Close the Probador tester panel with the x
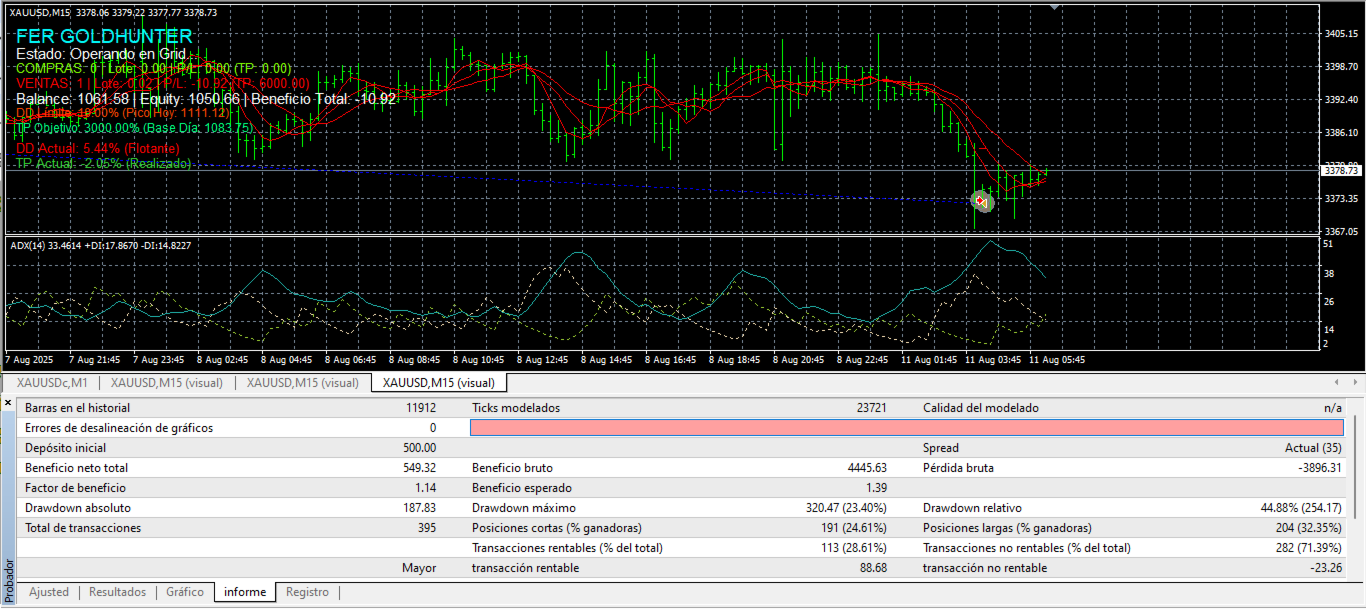This screenshot has width=1366, height=609. 8,402
